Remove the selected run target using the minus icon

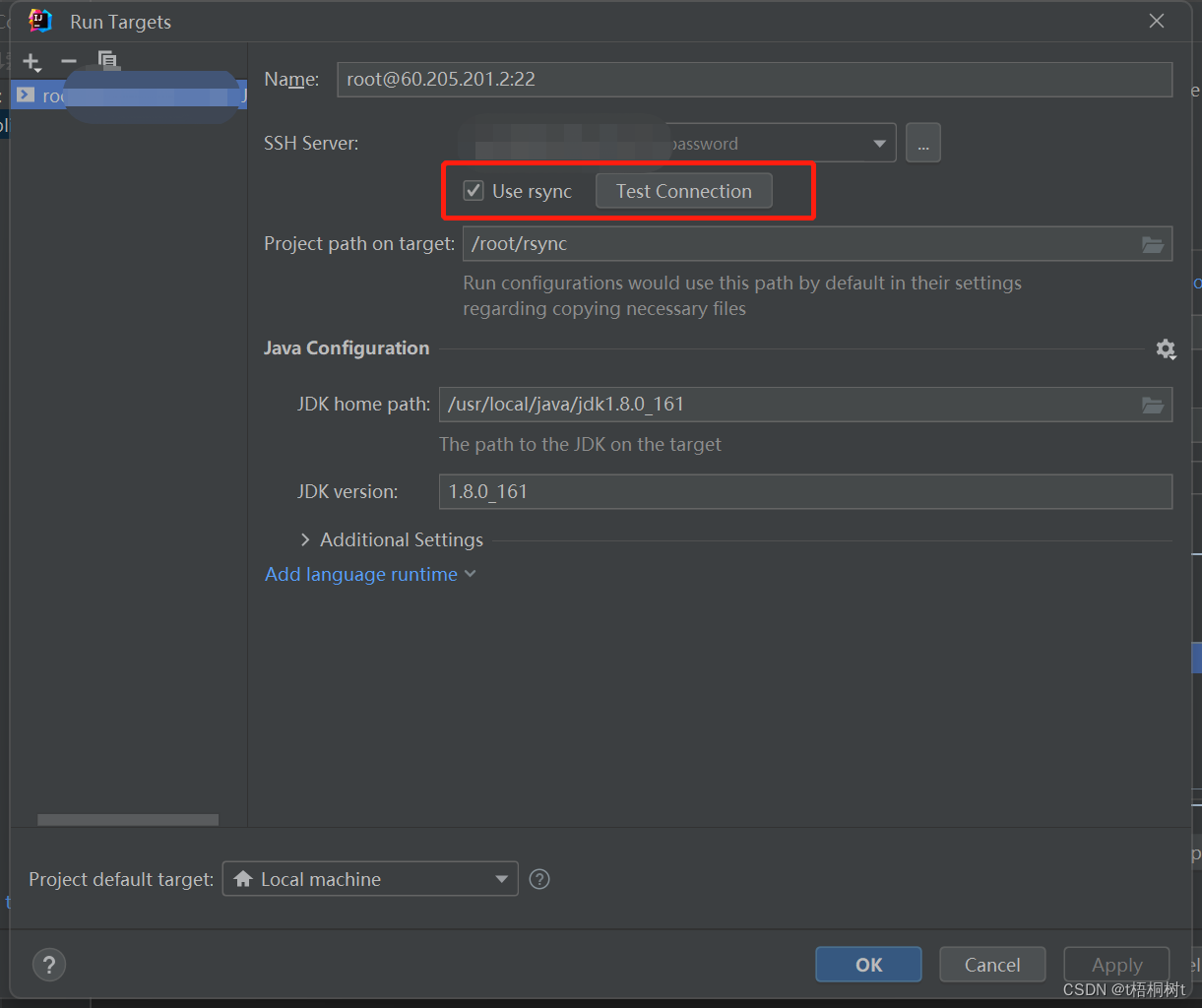click(x=68, y=61)
